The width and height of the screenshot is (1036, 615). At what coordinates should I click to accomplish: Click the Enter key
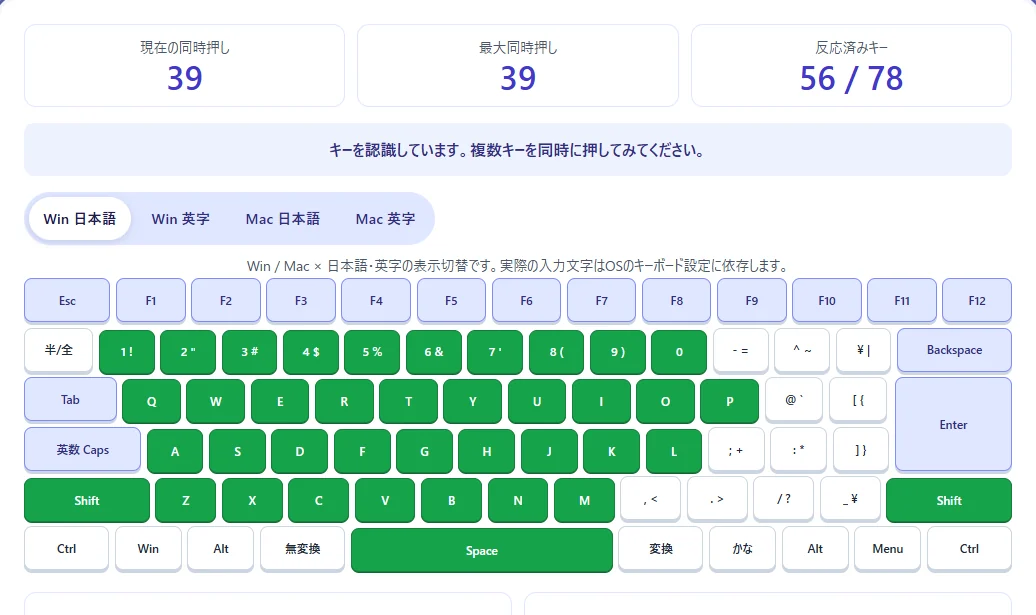953,425
